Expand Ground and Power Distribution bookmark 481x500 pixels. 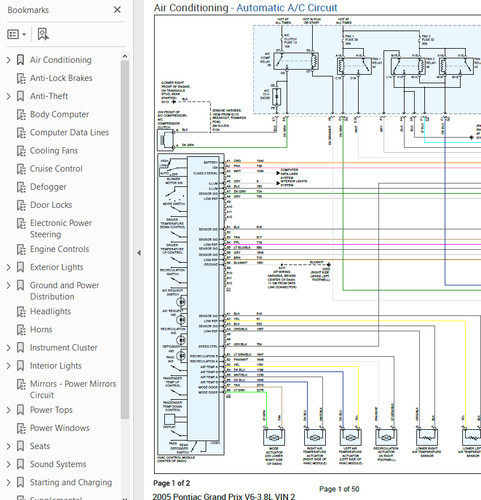click(8, 285)
